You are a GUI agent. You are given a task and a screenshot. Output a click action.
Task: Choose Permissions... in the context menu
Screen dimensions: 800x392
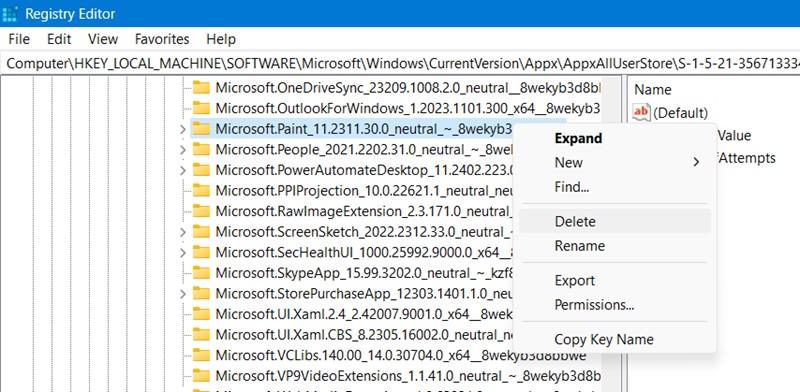pos(614,305)
